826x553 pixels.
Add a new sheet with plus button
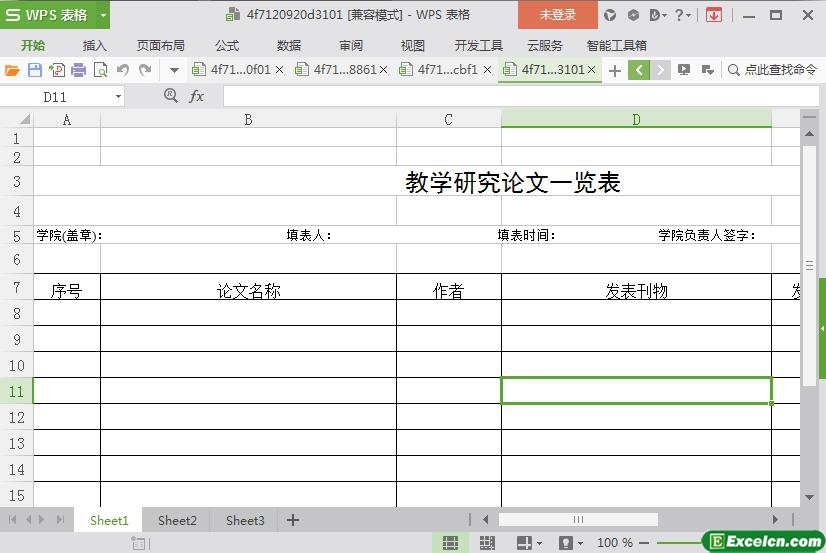click(293, 520)
